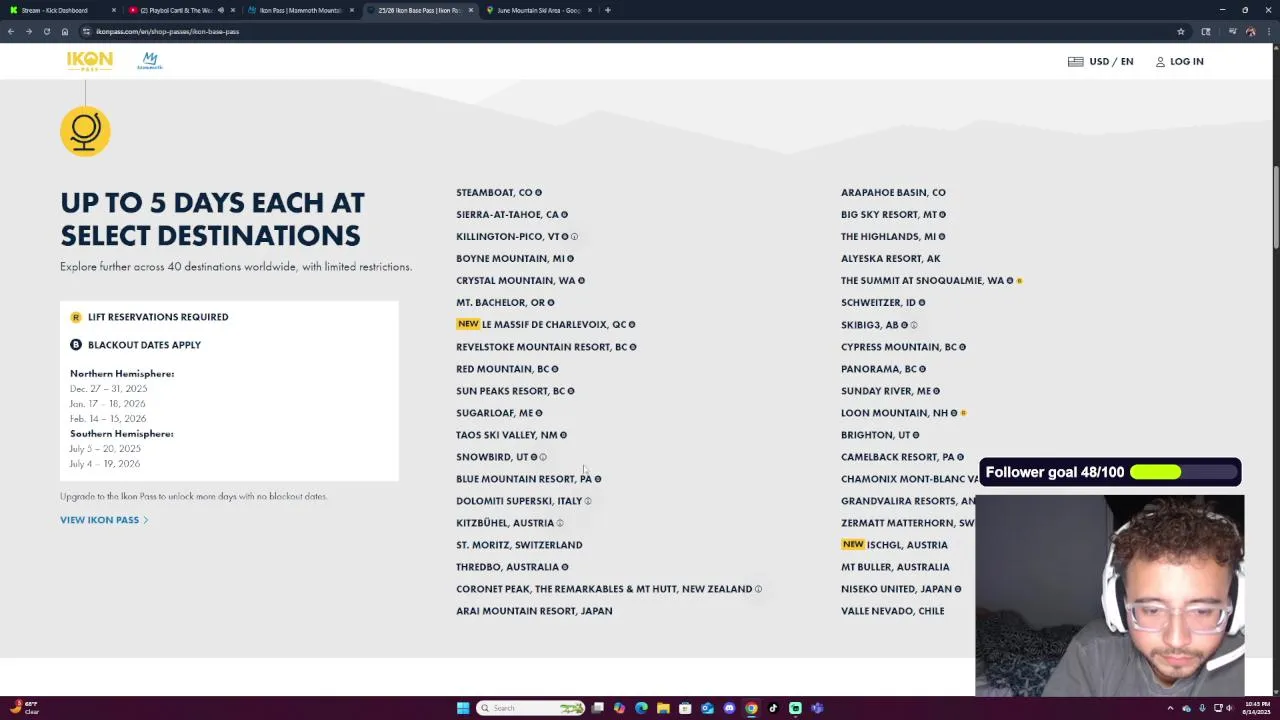The width and height of the screenshot is (1280, 720).
Task: Click STEAMBOAT, CO destination
Action: click(494, 193)
